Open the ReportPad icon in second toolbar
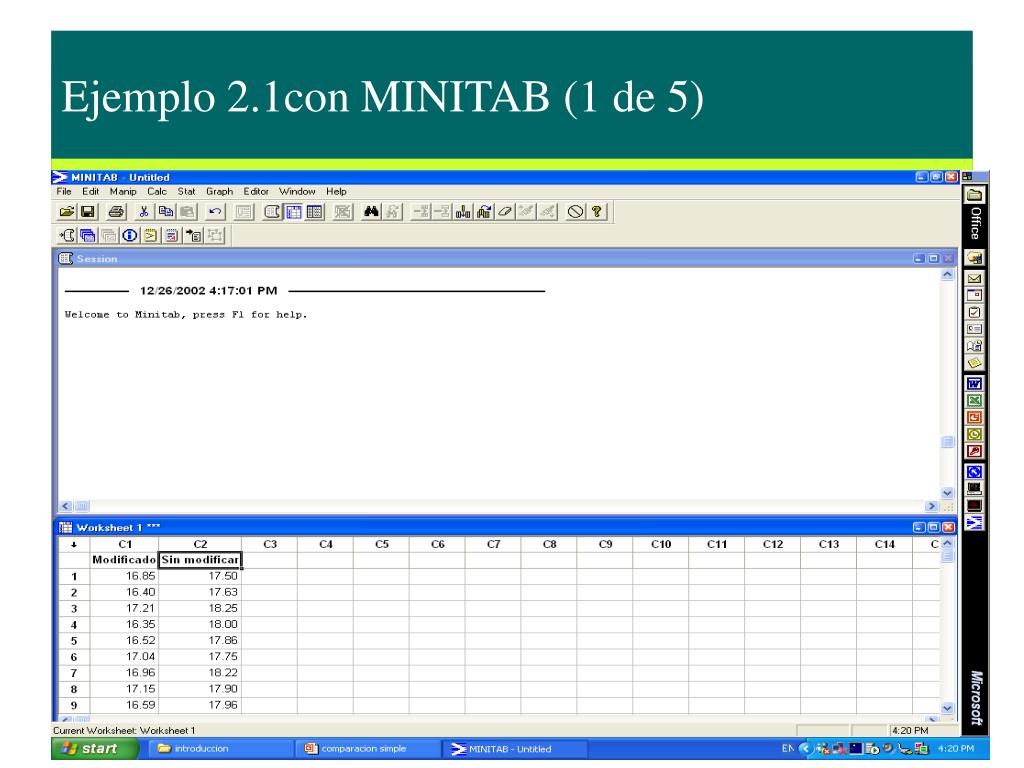The width and height of the screenshot is (1024, 768). pos(172,235)
